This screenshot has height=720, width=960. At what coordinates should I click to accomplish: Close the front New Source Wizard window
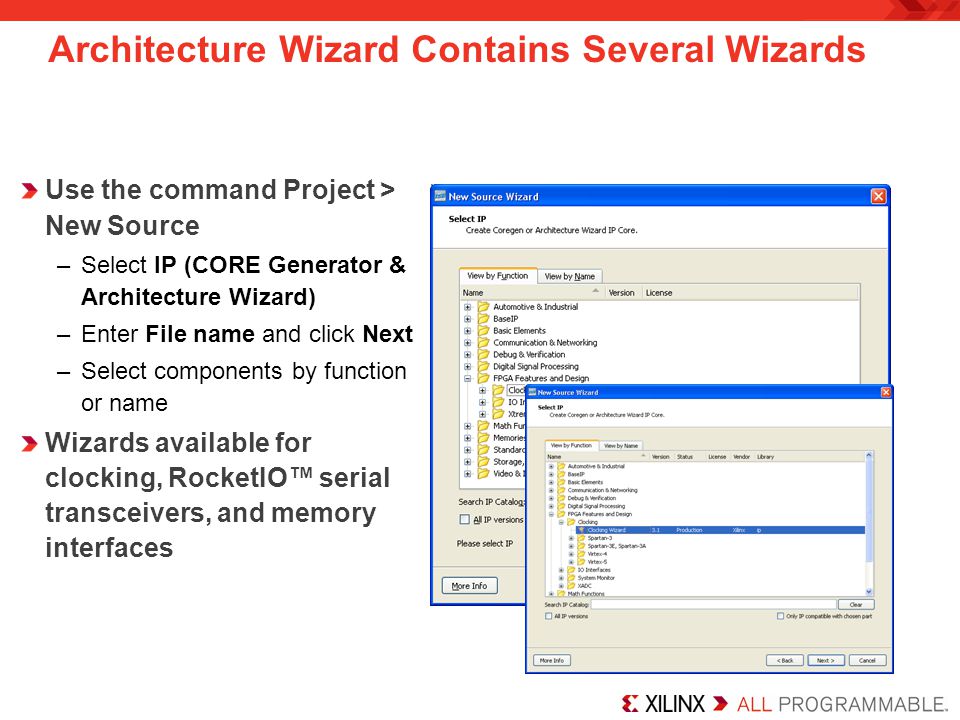pos(885,392)
